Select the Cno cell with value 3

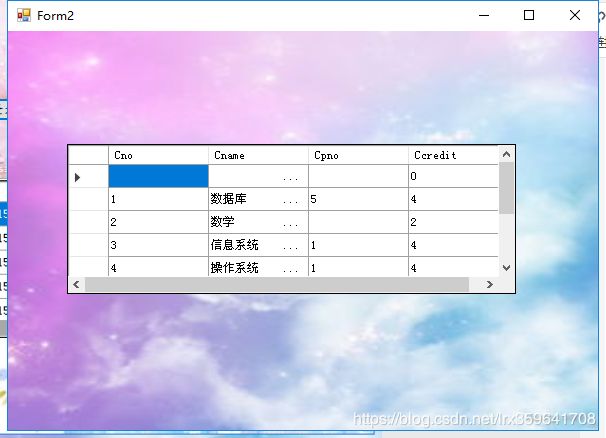coord(158,245)
